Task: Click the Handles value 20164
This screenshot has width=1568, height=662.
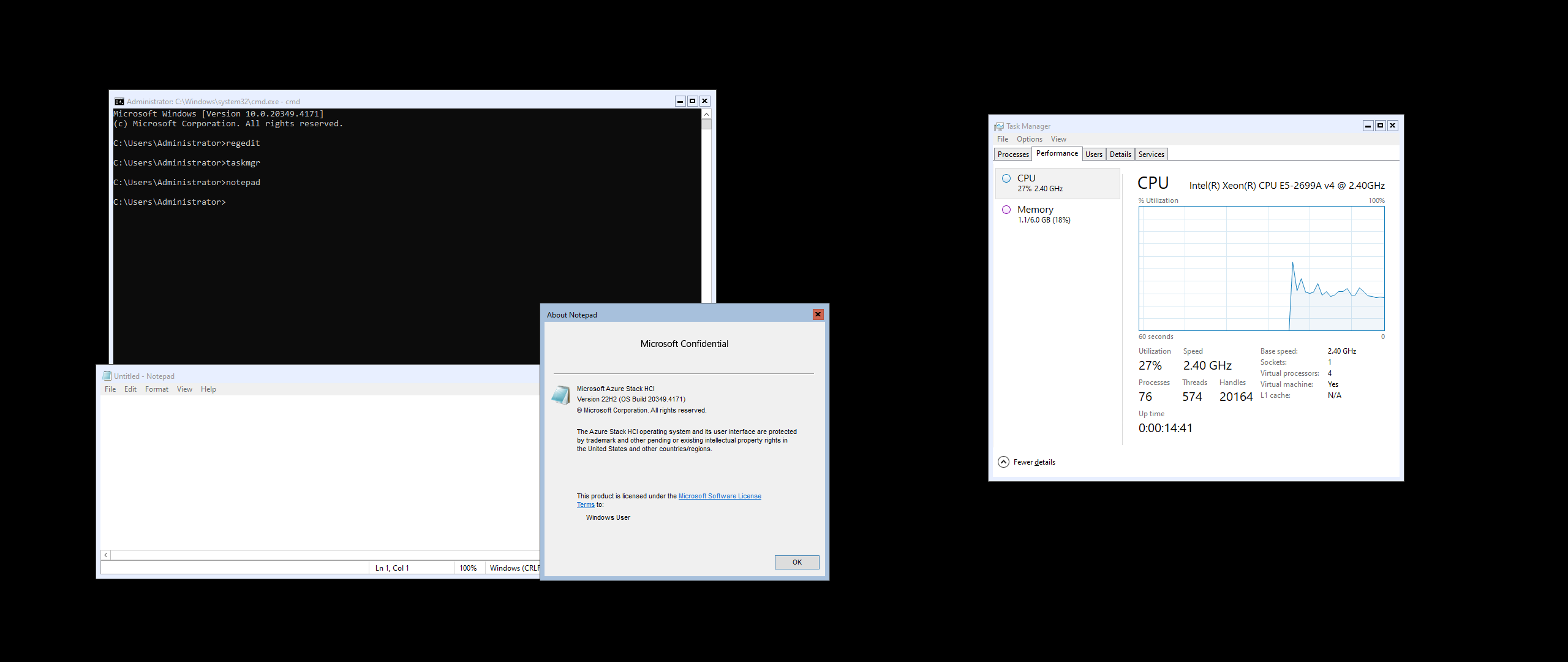Action: pos(1236,397)
